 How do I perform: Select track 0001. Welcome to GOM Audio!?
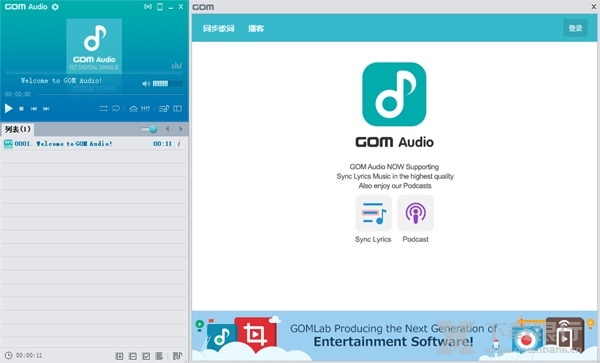tap(94, 144)
